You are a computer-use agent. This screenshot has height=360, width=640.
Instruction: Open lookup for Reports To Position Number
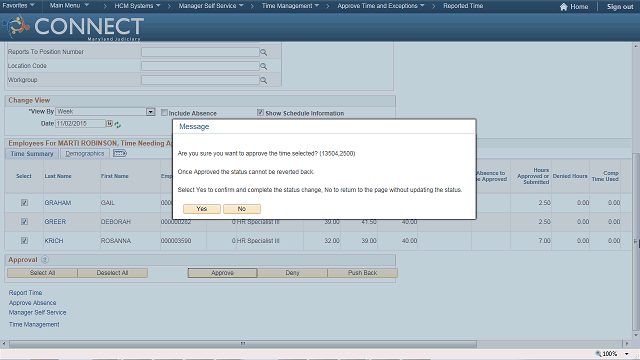[264, 52]
